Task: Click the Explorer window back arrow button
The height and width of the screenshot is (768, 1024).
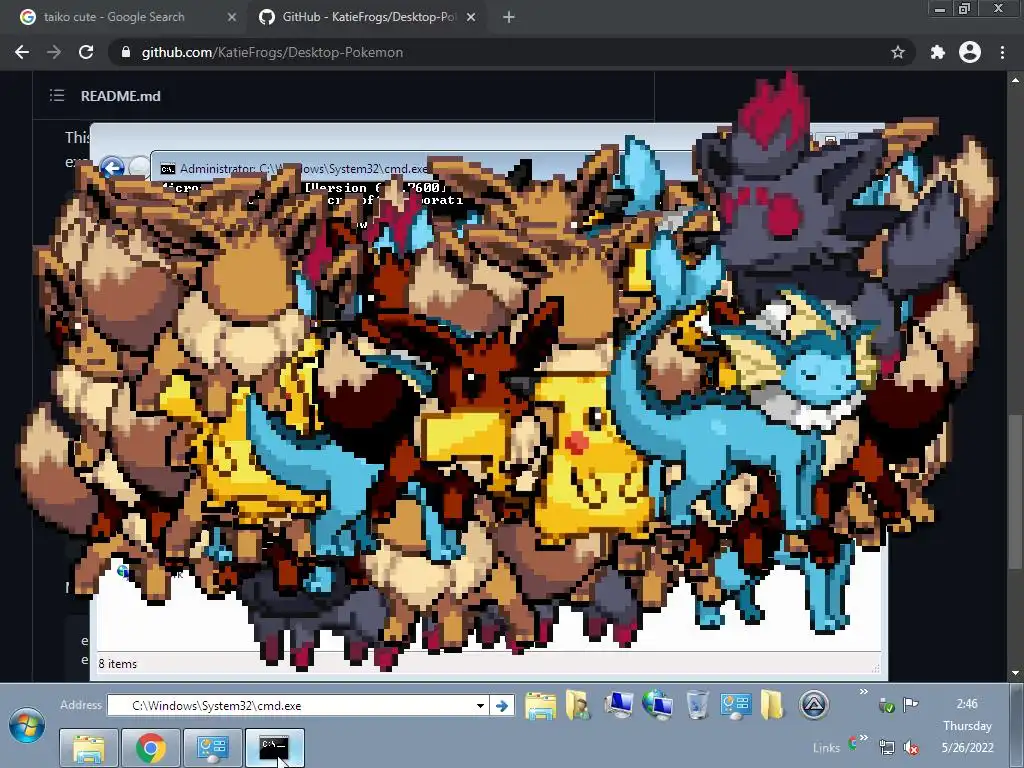Action: pyautogui.click(x=112, y=168)
